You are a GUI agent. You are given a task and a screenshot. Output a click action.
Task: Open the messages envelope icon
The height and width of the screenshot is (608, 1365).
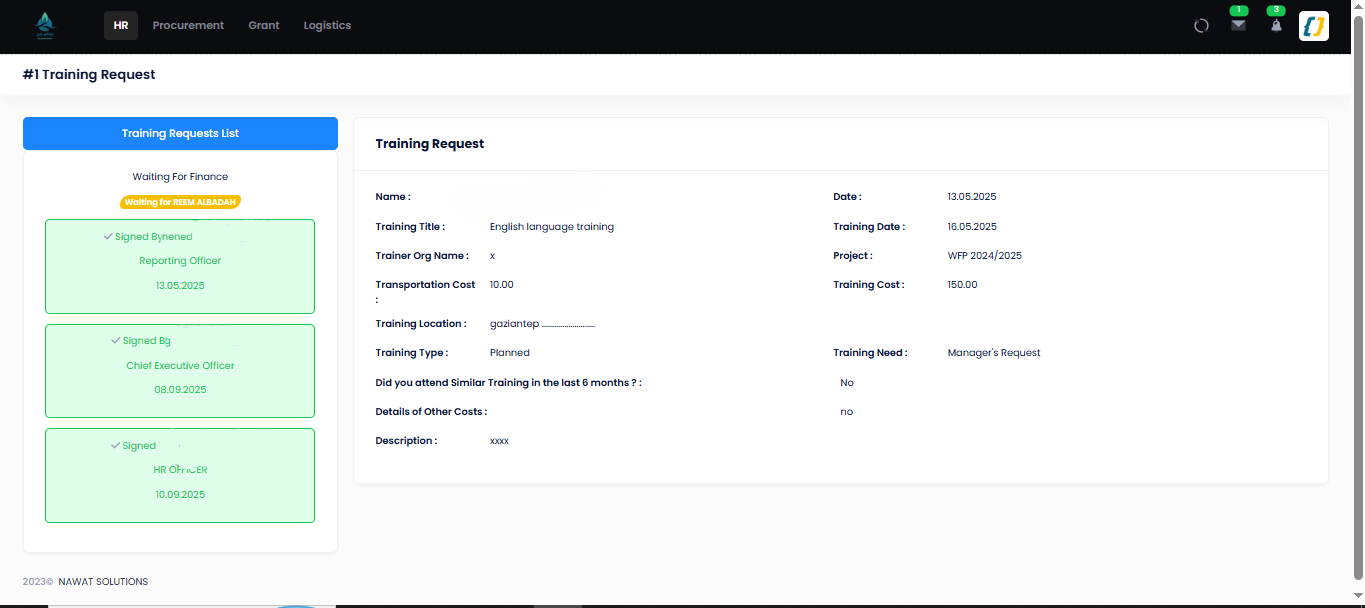[1238, 26]
